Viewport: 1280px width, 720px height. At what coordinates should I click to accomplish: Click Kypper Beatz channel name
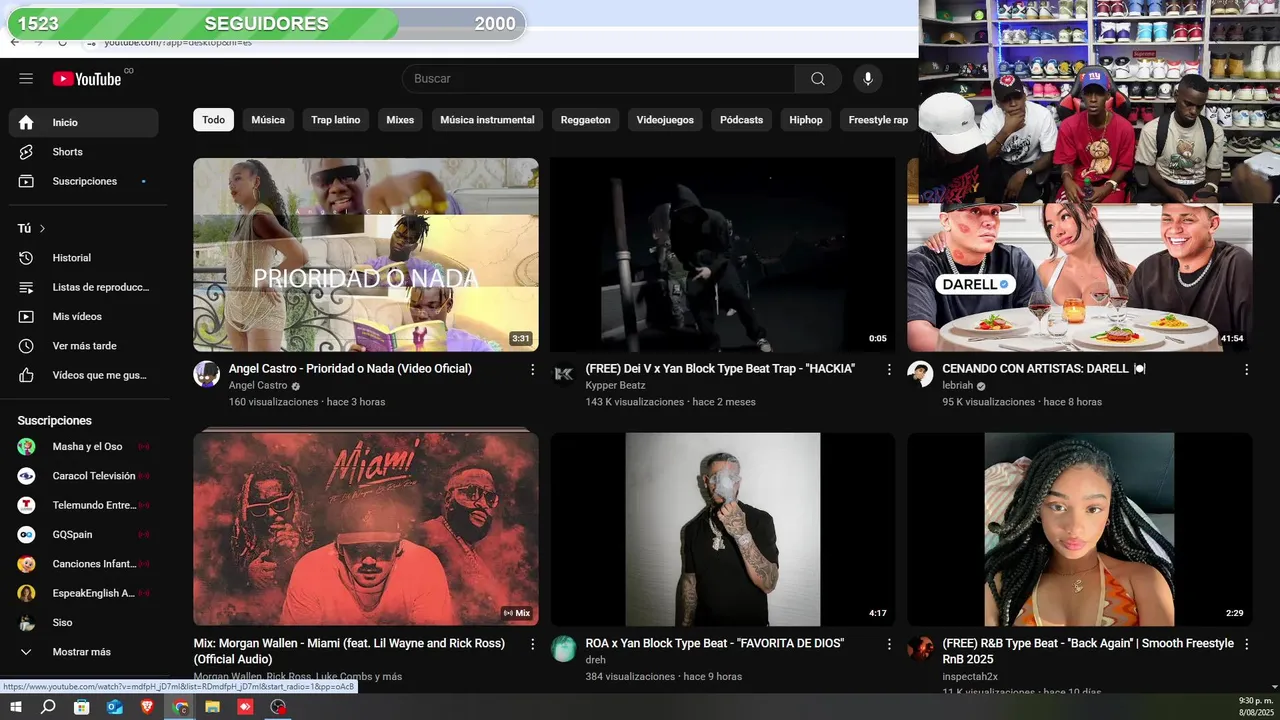(616, 385)
